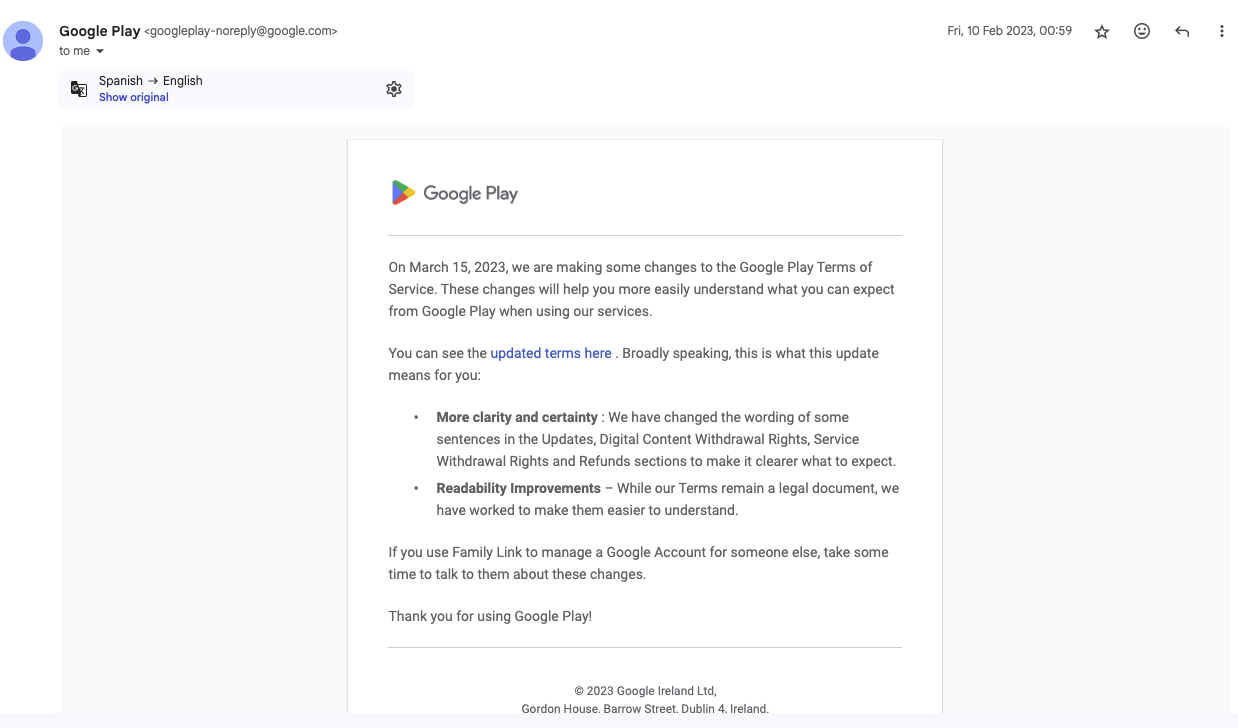This screenshot has width=1238, height=728.
Task: Add an emoji reaction to the email
Action: click(1142, 31)
